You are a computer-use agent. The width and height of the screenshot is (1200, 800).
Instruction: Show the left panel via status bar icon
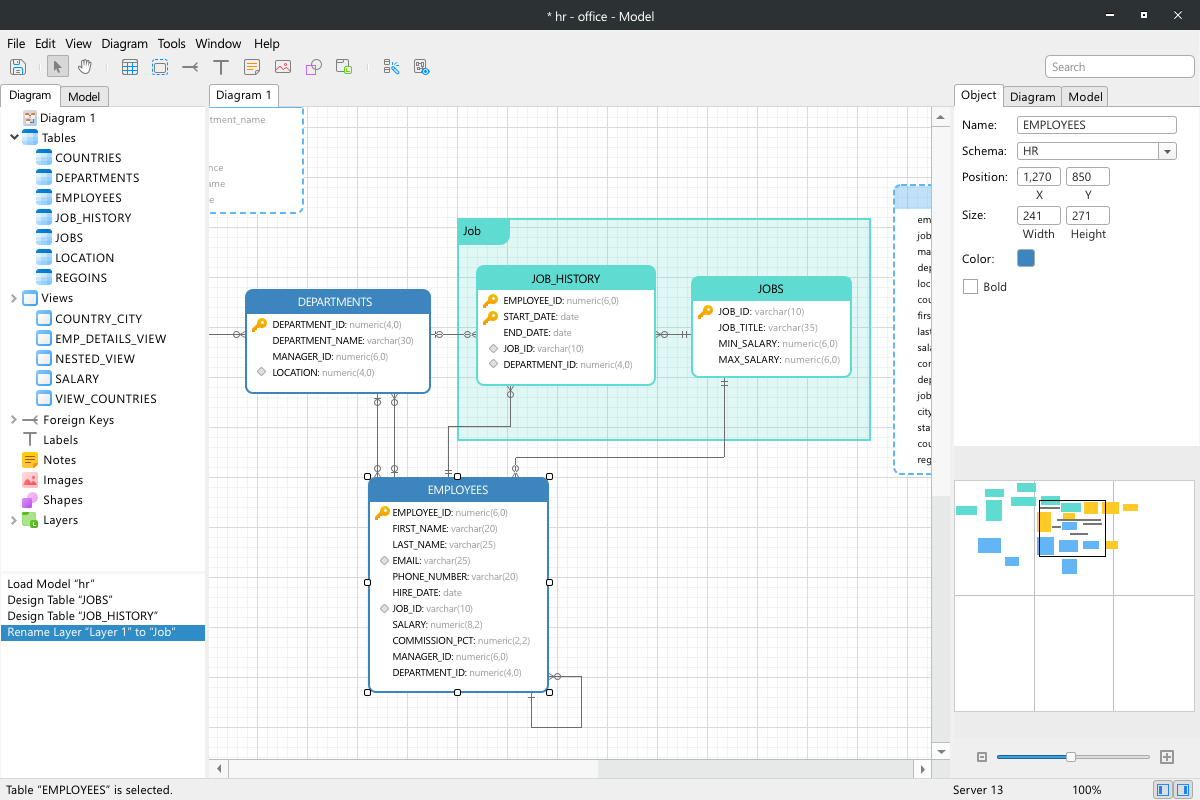pyautogui.click(x=1164, y=790)
